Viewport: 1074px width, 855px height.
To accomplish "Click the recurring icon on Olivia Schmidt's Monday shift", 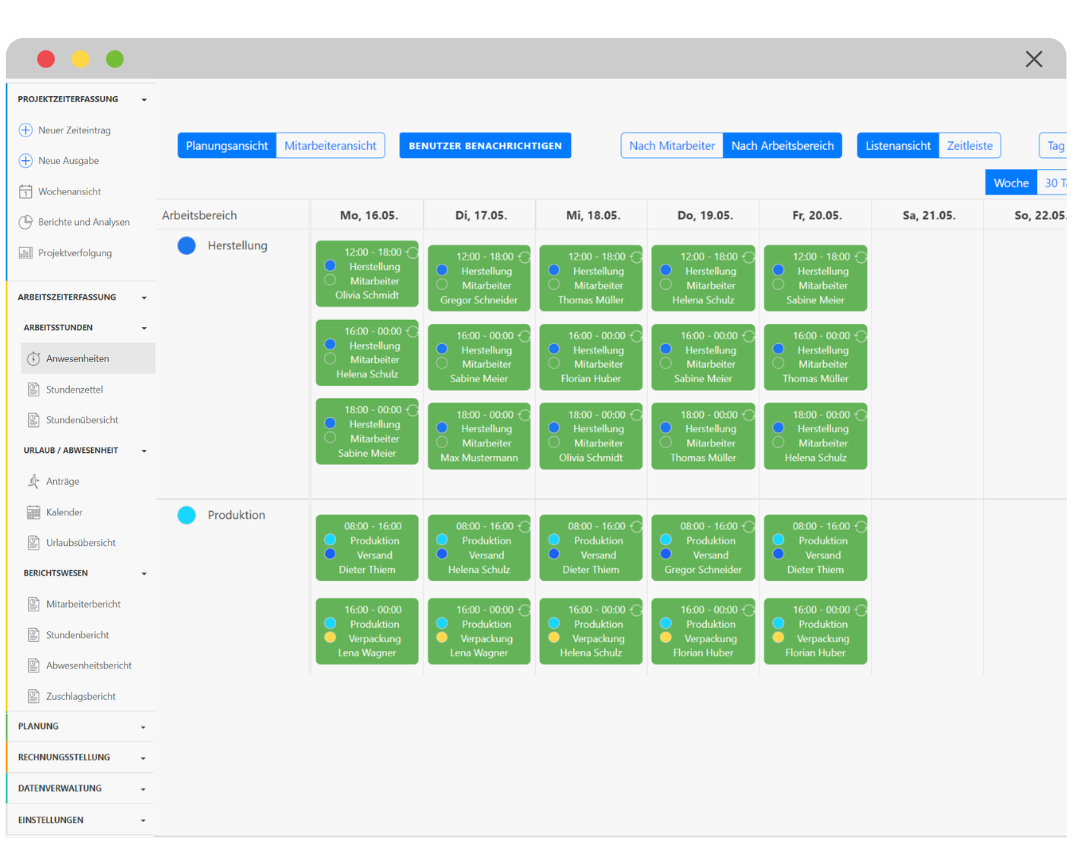I will (411, 253).
